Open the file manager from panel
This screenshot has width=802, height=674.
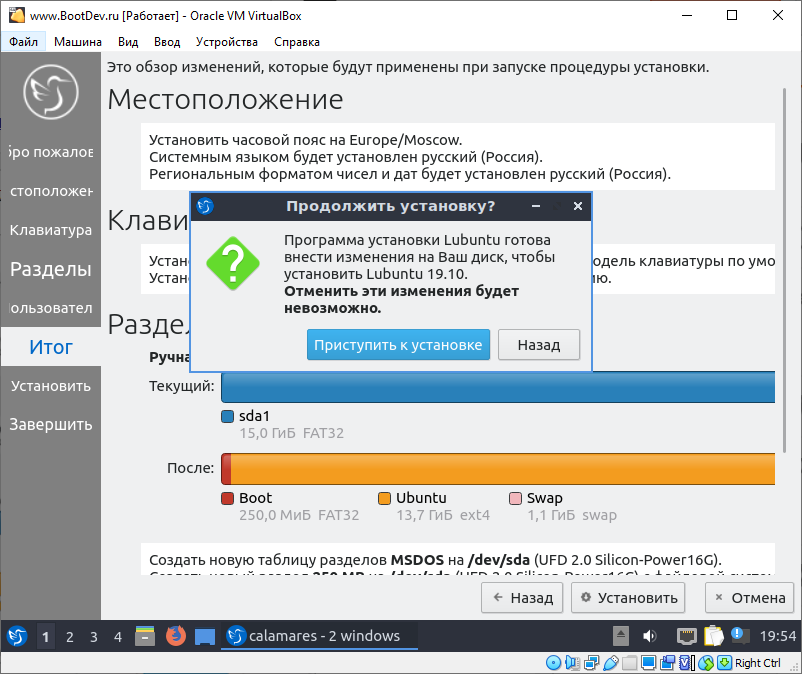pos(145,636)
